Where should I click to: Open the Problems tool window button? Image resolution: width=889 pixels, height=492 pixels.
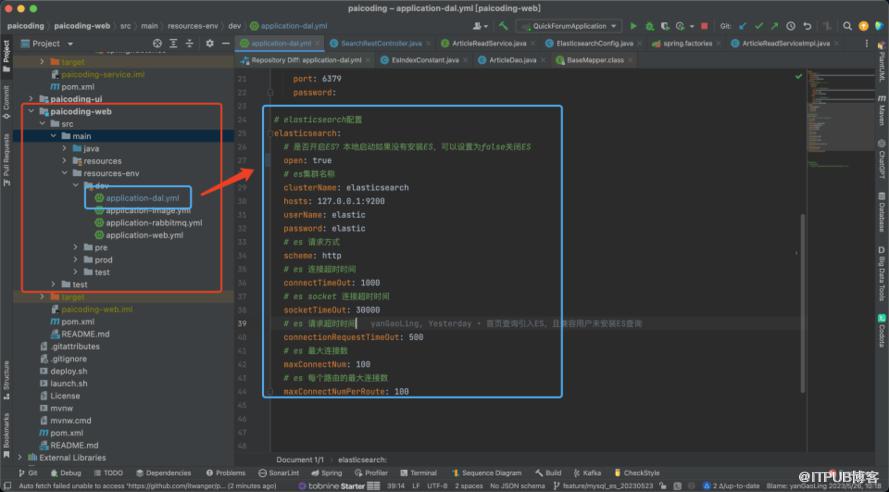225,473
